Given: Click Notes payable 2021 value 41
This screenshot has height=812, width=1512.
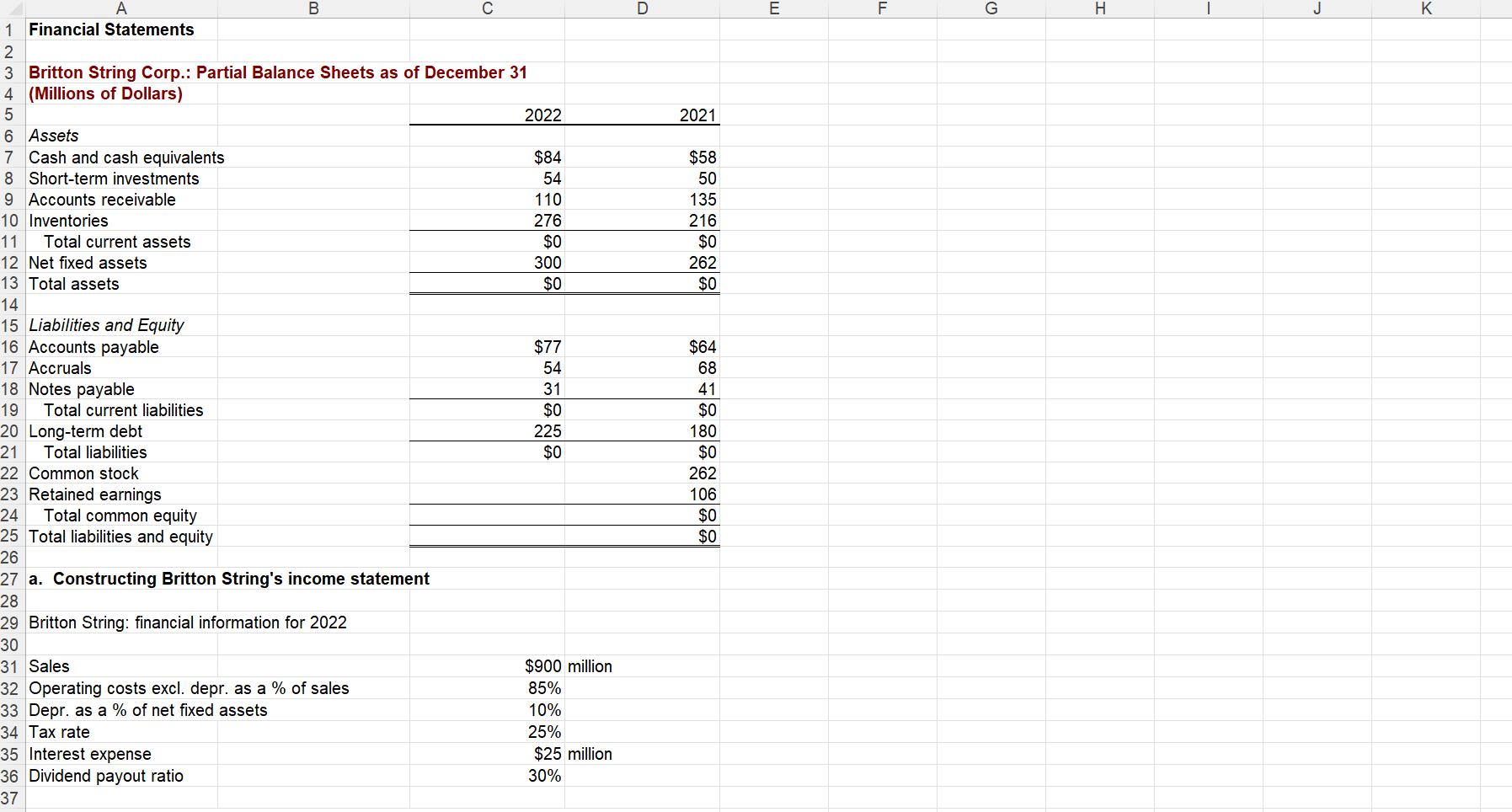Looking at the screenshot, I should coord(707,389).
